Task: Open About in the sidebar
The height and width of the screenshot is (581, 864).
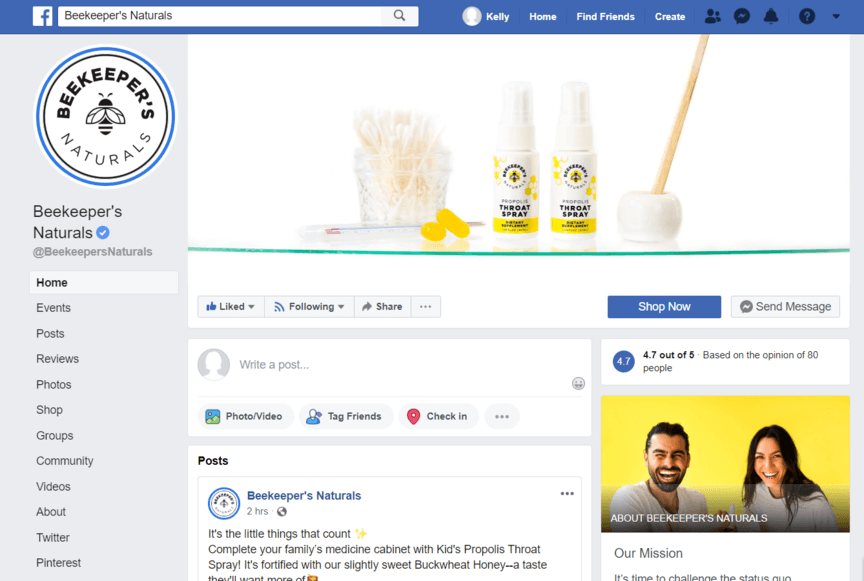Action: pyautogui.click(x=51, y=512)
